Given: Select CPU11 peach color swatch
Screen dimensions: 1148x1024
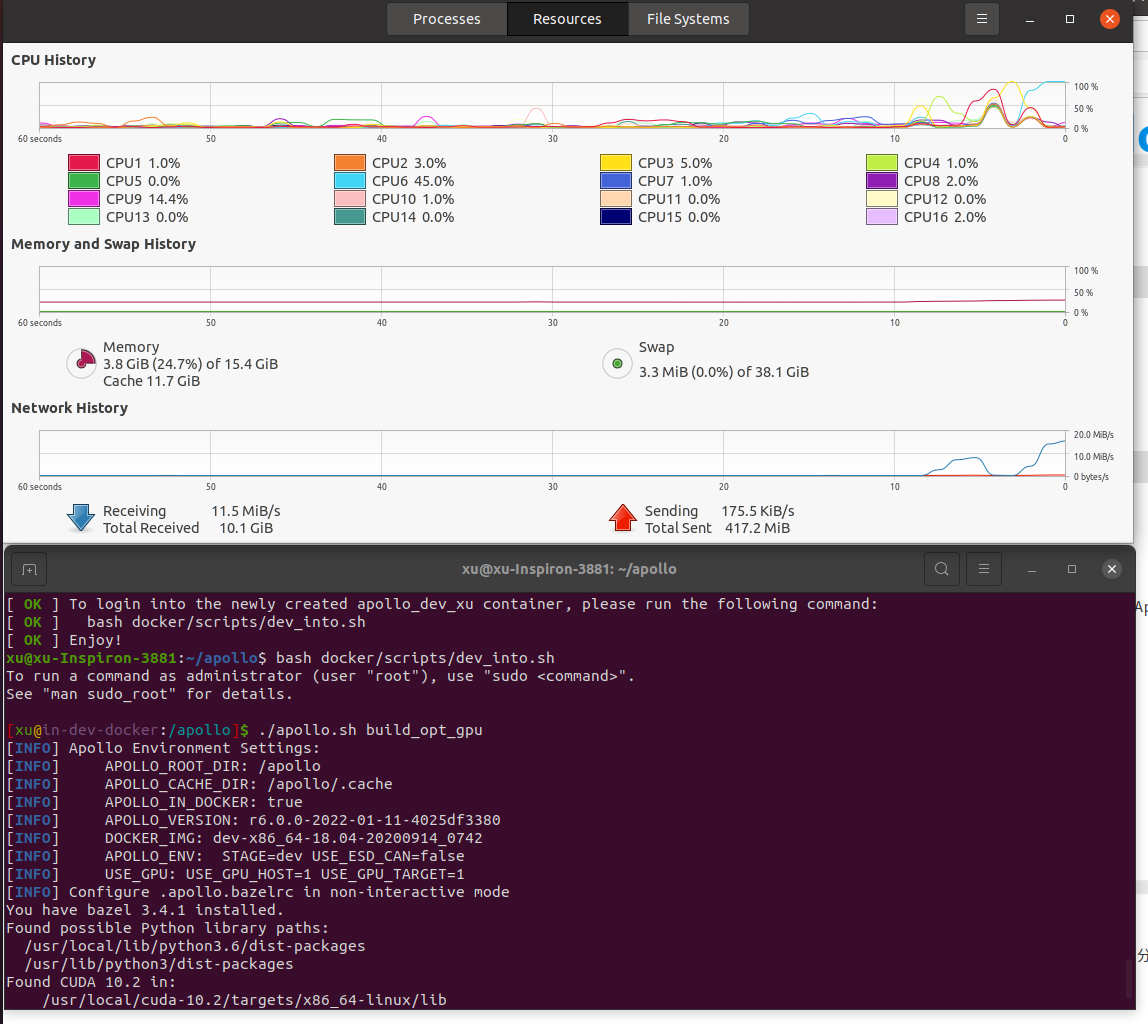Looking at the screenshot, I should point(616,198).
